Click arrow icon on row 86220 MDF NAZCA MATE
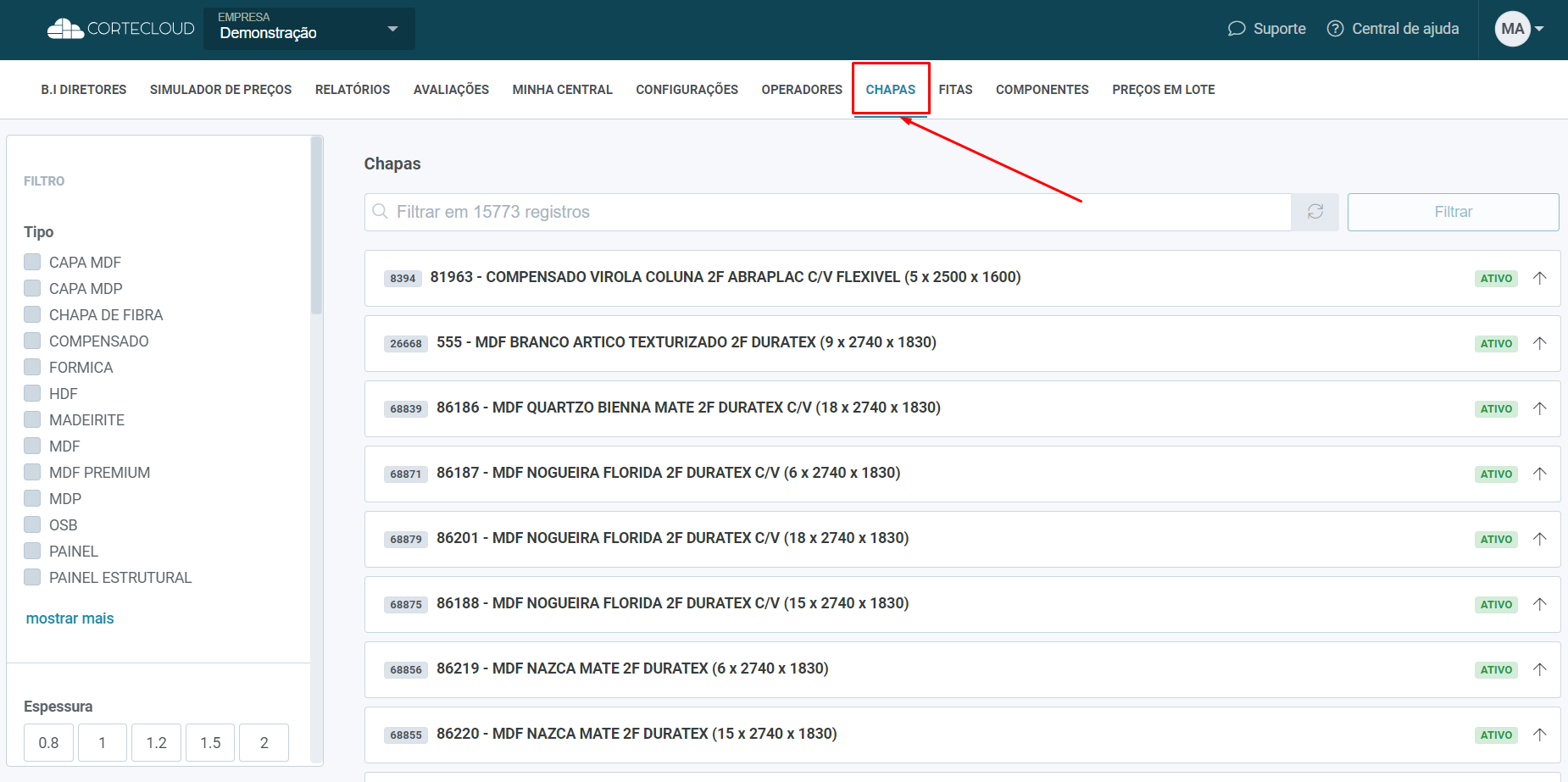1568x782 pixels. tap(1540, 735)
